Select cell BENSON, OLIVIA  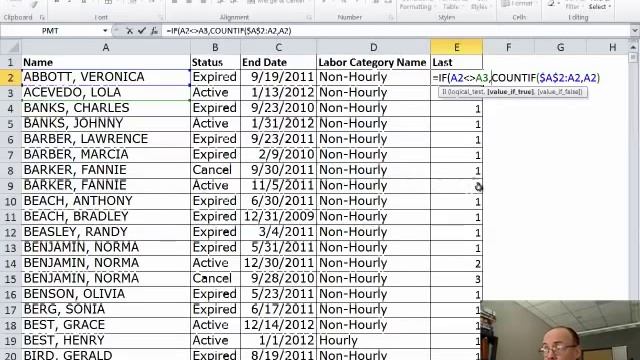[106, 295]
